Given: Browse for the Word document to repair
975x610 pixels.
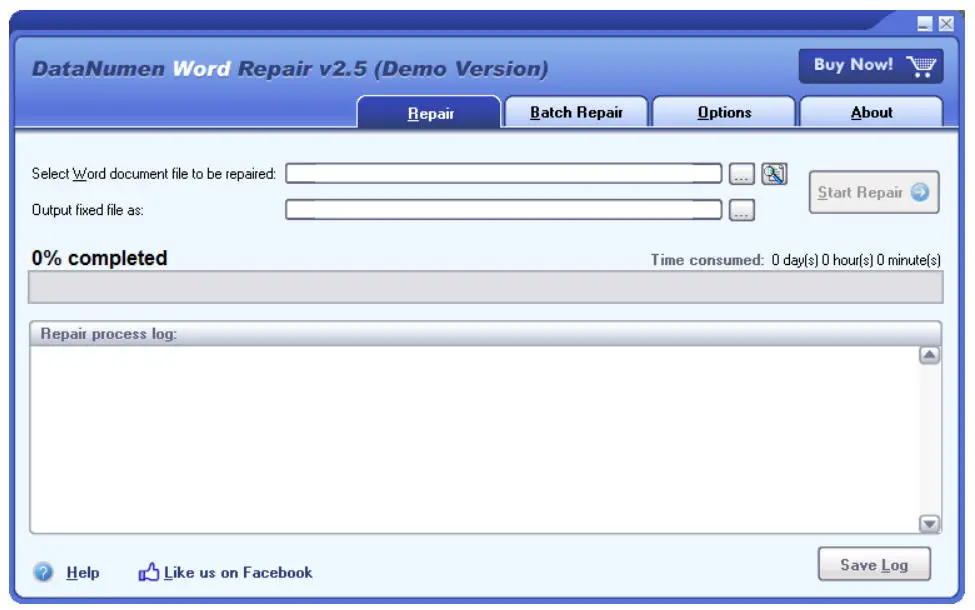Looking at the screenshot, I should coord(741,173).
